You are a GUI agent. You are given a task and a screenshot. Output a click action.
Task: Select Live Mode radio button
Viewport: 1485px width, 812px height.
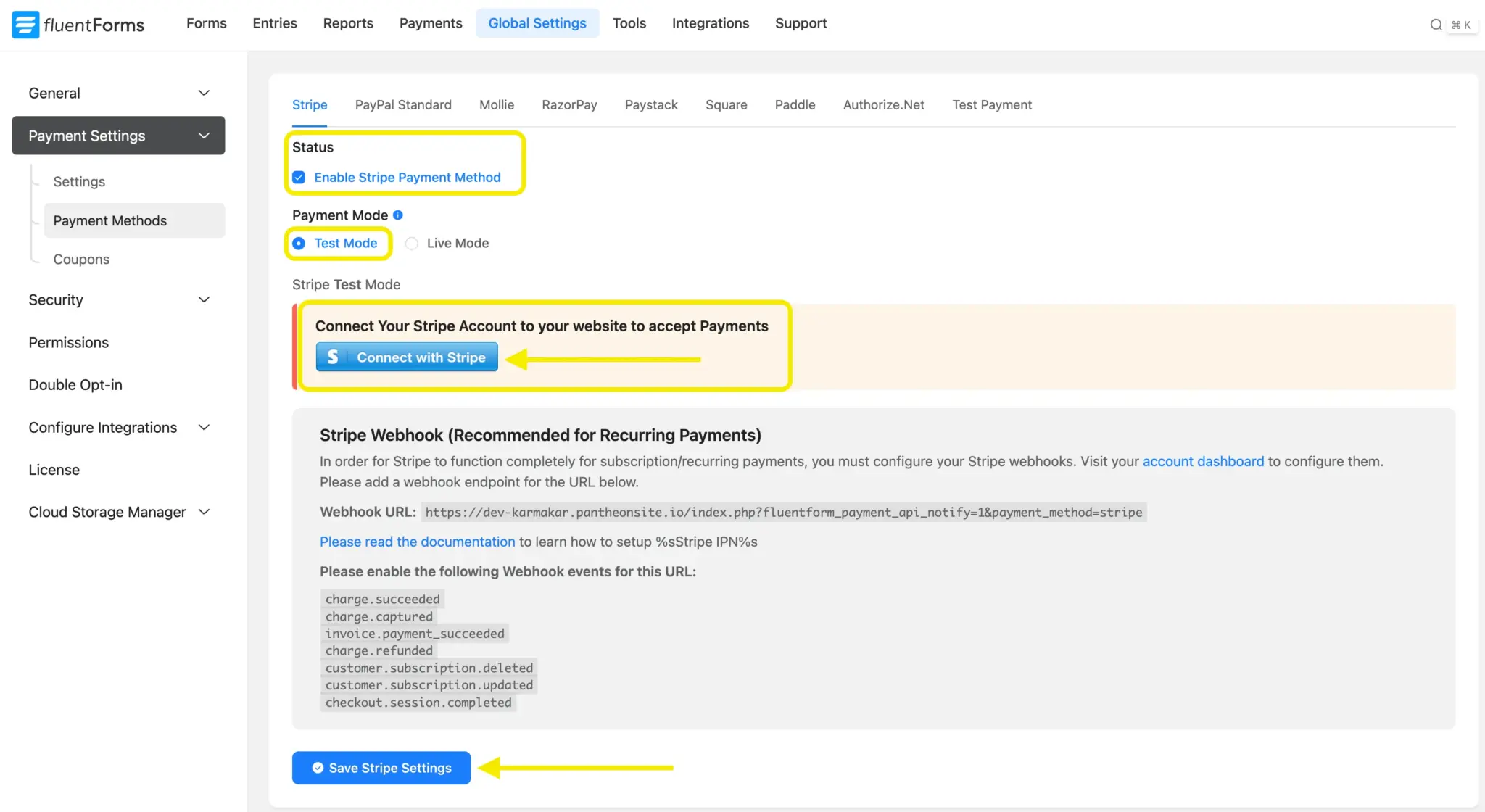coord(411,244)
